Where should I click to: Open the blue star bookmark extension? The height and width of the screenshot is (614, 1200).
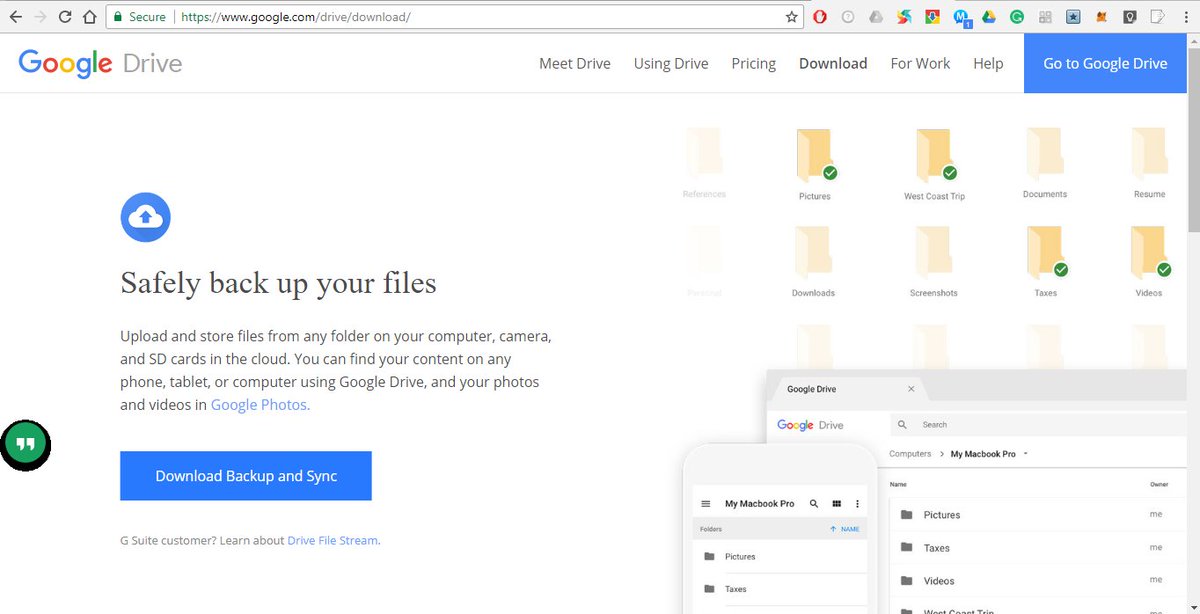[x=1073, y=17]
